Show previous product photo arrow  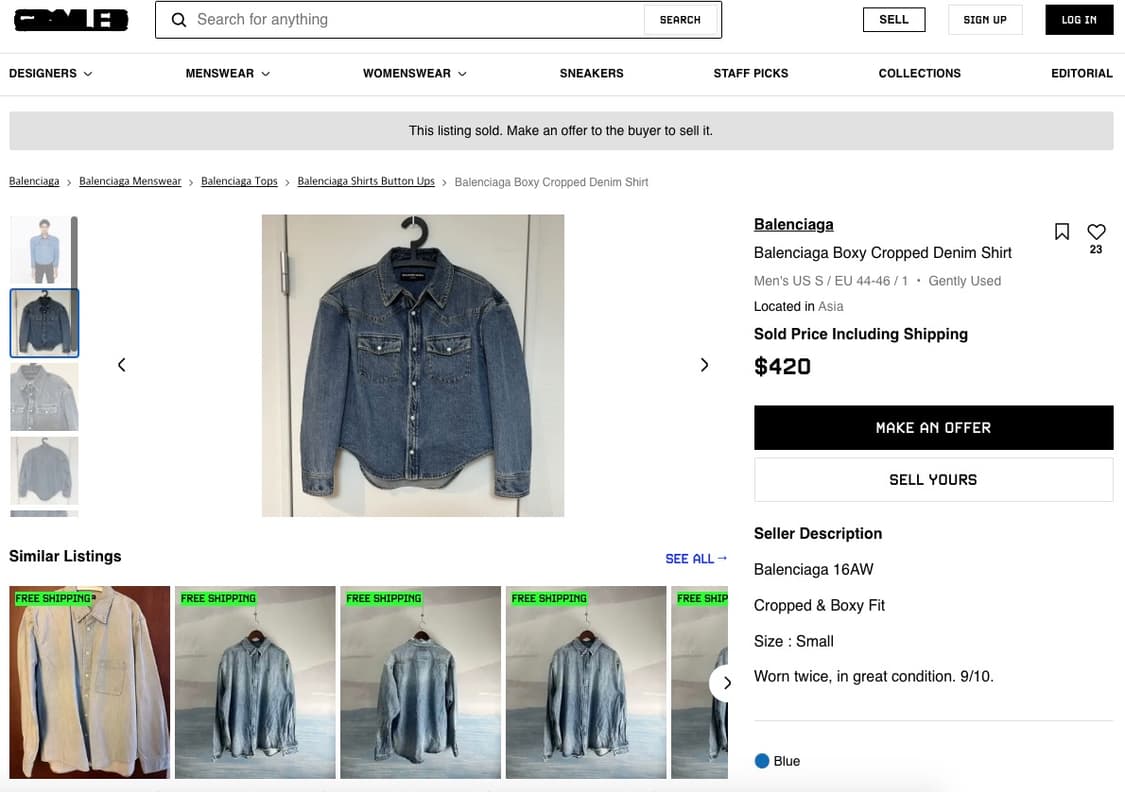tap(122, 365)
